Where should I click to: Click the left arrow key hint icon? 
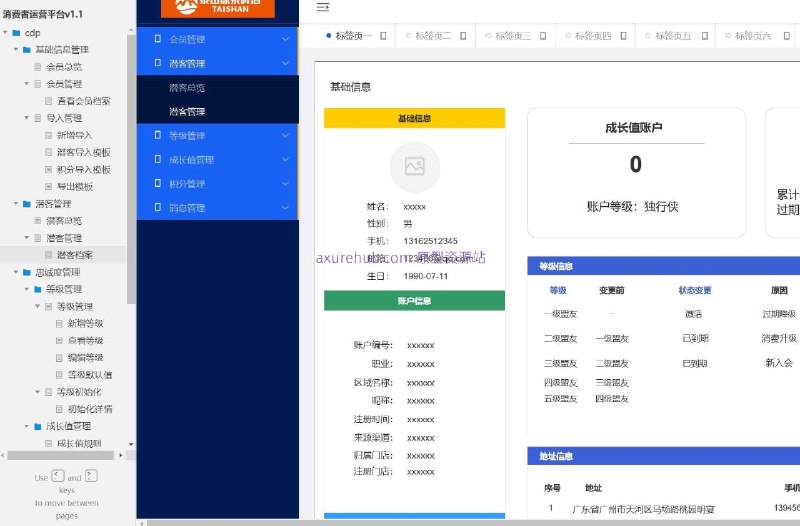coord(58,476)
